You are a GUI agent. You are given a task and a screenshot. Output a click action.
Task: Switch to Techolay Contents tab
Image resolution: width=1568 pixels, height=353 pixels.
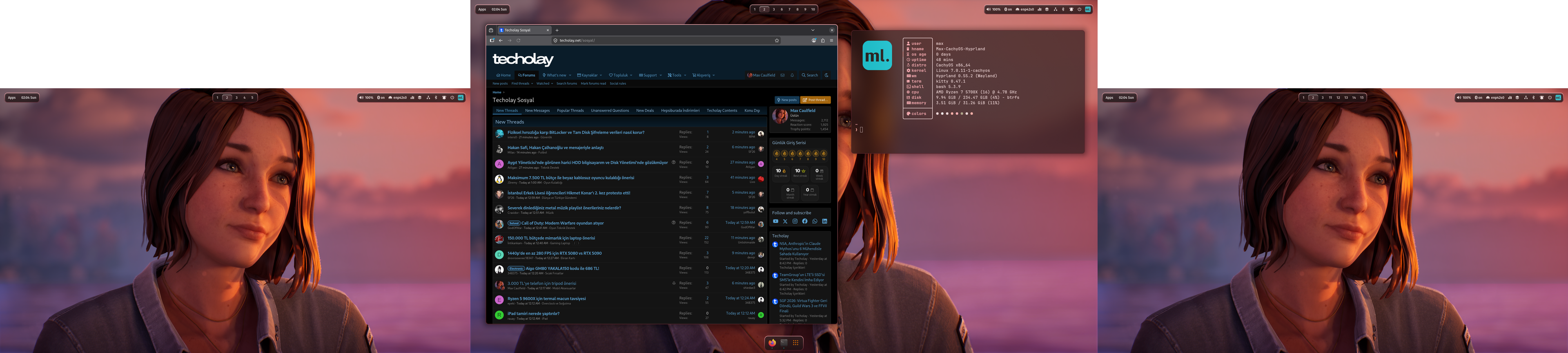point(722,111)
